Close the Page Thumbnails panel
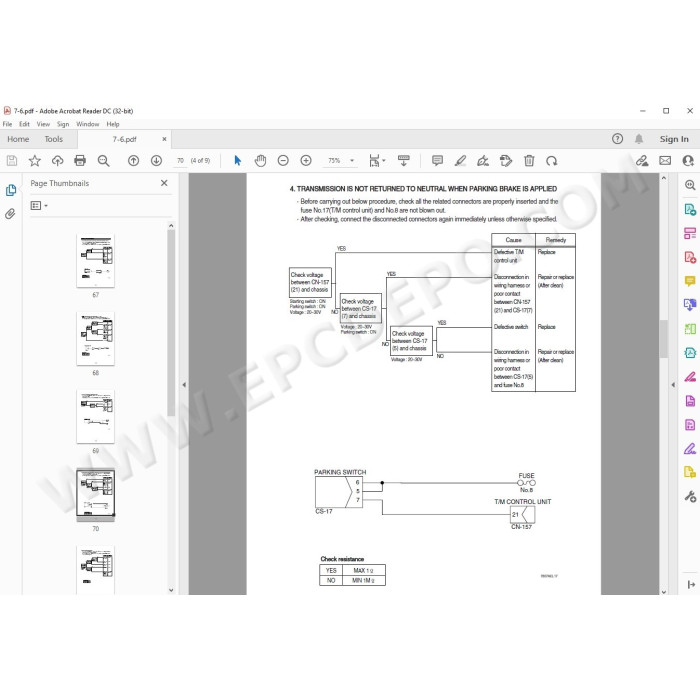 coord(164,183)
